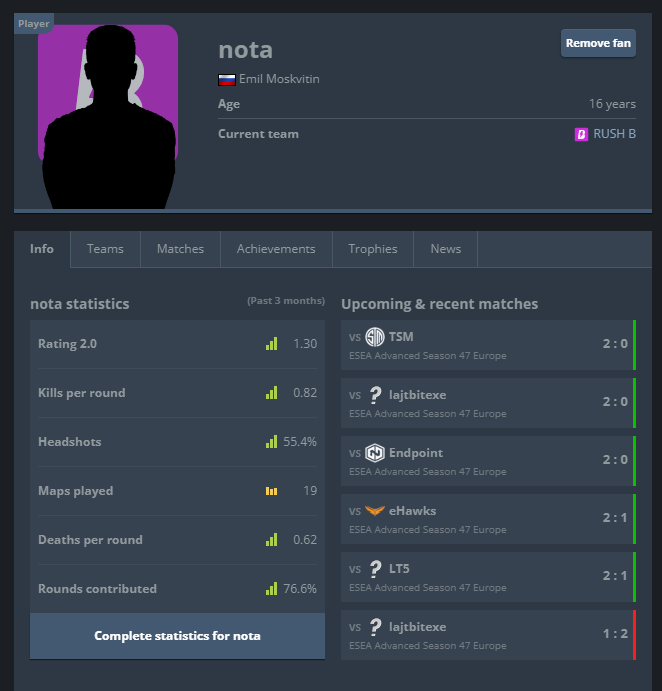Open the match versus Endpoint
The image size is (662, 691).
click(488, 461)
